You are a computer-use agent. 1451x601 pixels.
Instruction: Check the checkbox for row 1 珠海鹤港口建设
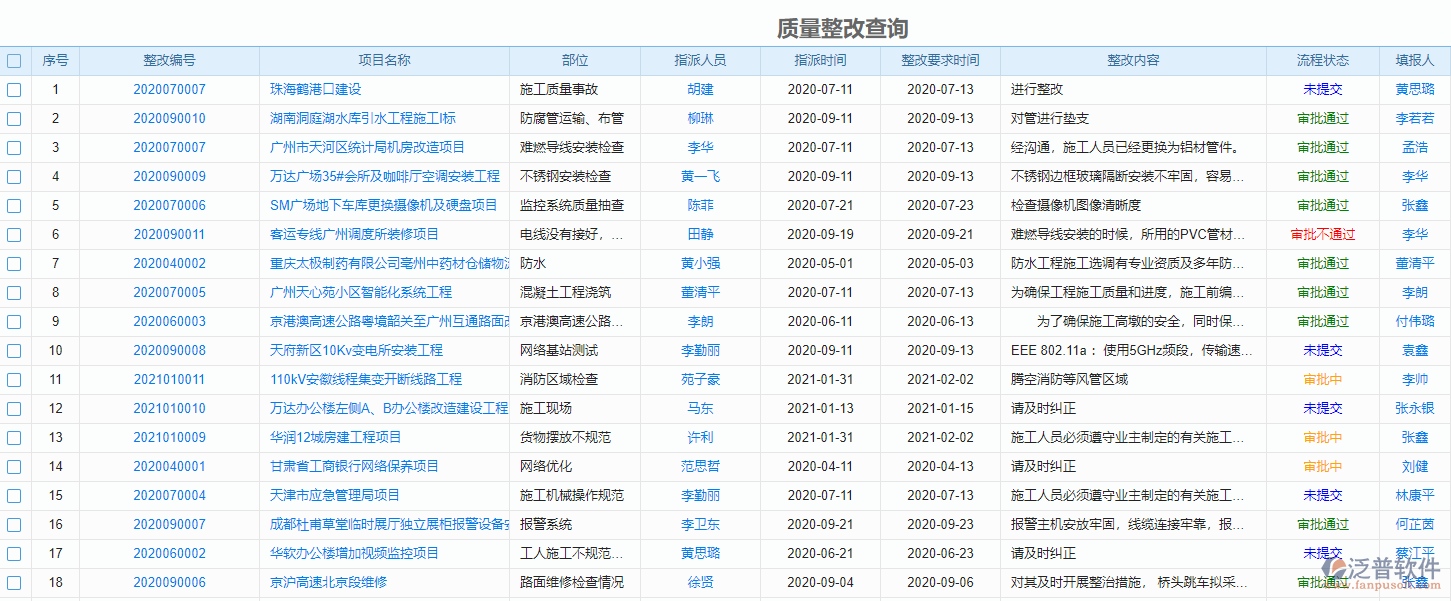[x=14, y=89]
